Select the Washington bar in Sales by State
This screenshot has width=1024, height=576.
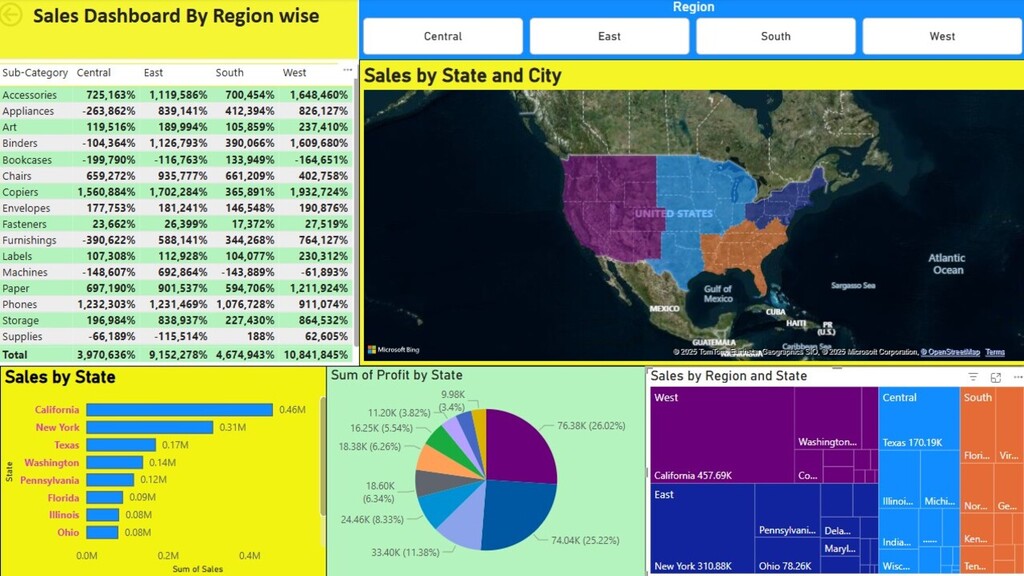[x=114, y=462]
